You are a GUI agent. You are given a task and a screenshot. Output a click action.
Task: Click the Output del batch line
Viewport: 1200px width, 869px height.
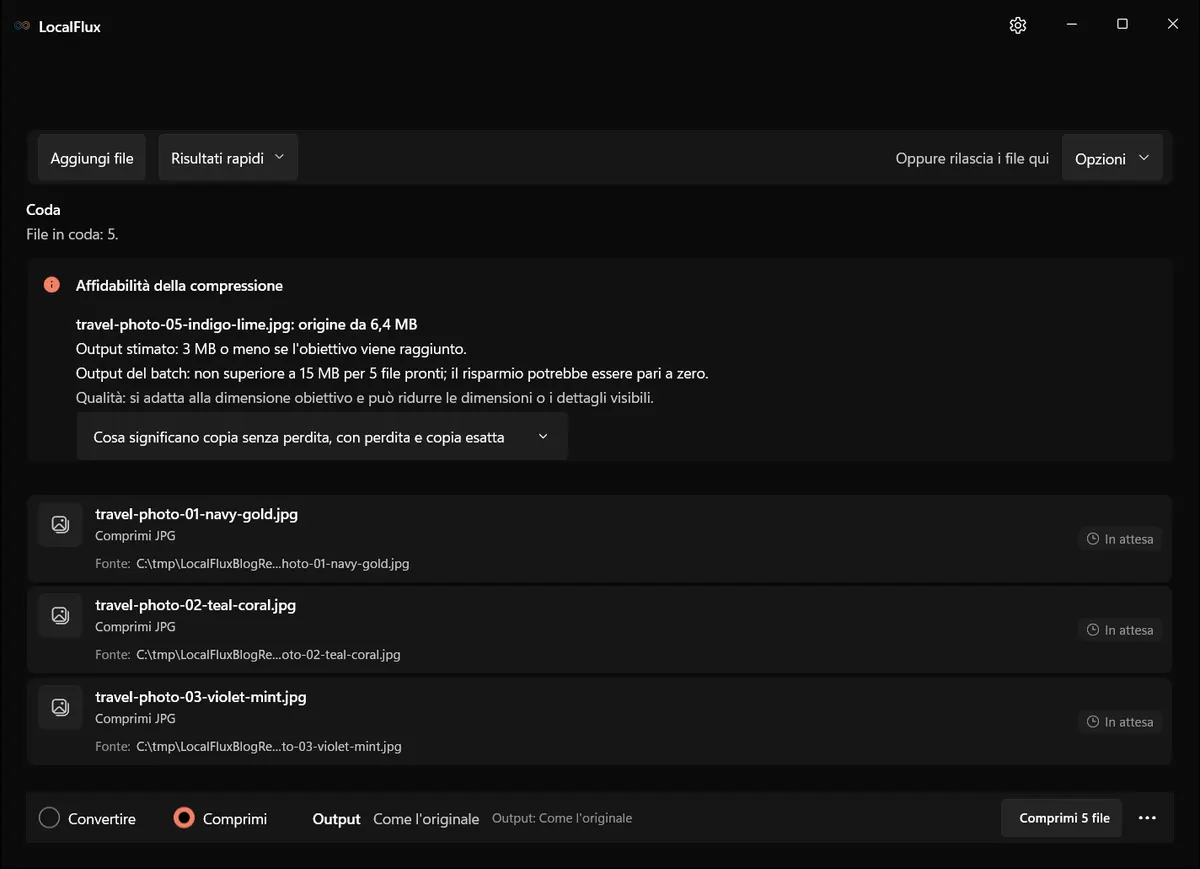[392, 373]
